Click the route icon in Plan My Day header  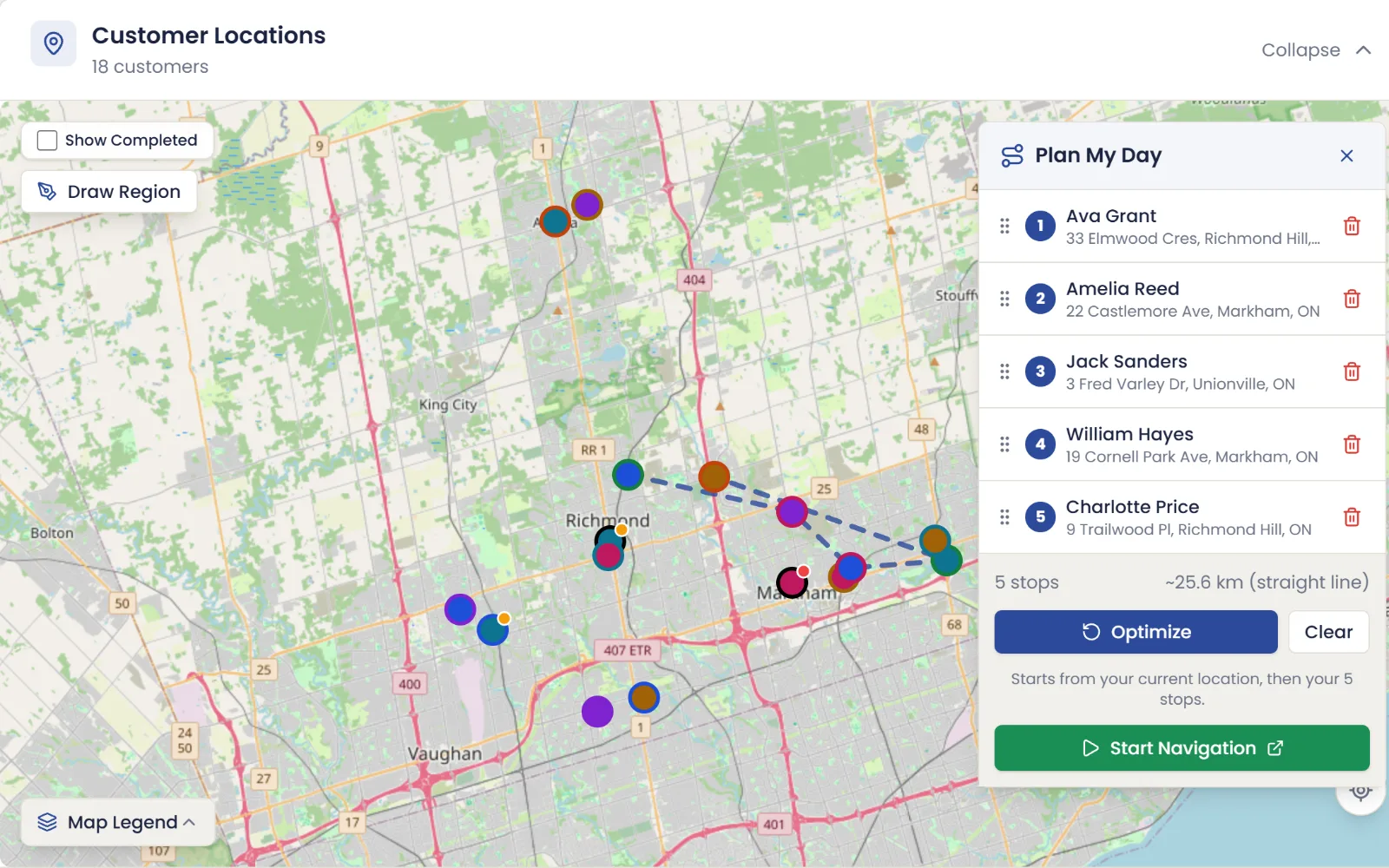coord(1012,155)
